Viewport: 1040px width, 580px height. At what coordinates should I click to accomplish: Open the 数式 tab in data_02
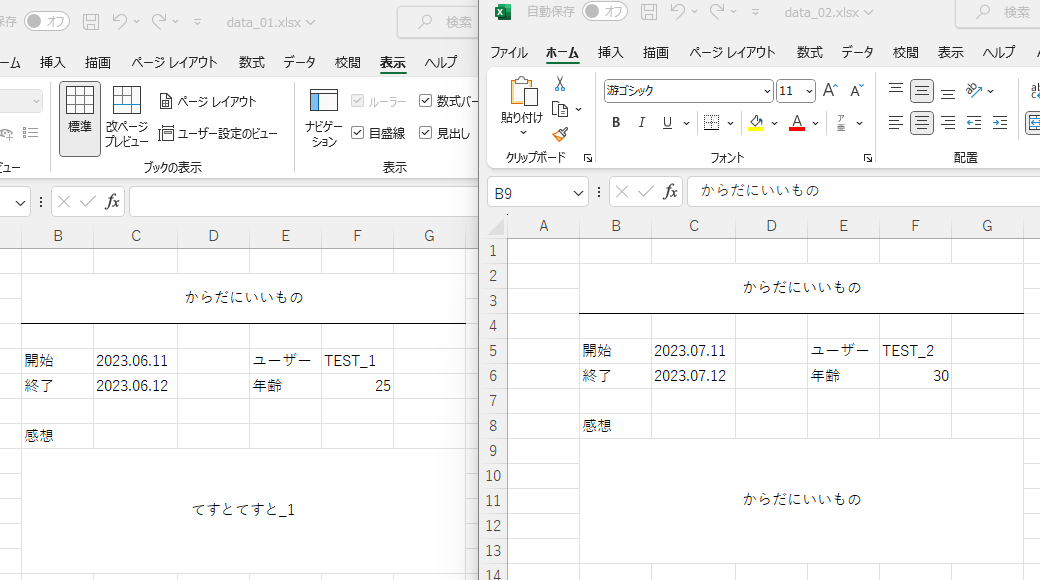coord(809,52)
